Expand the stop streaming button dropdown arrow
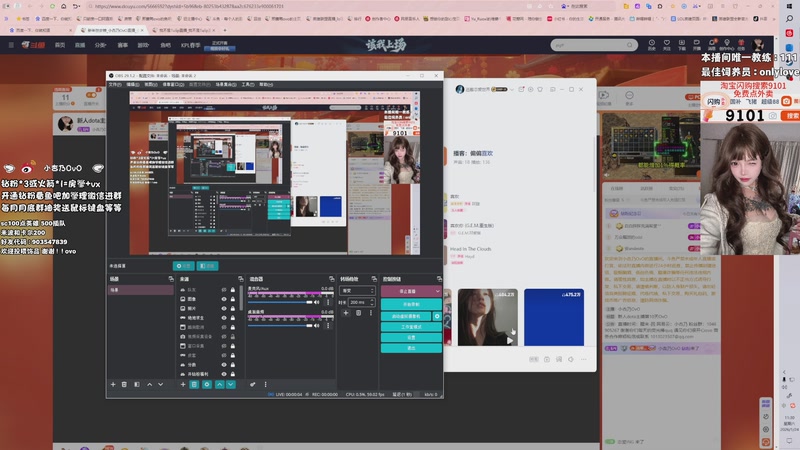The image size is (800, 450). click(437, 291)
